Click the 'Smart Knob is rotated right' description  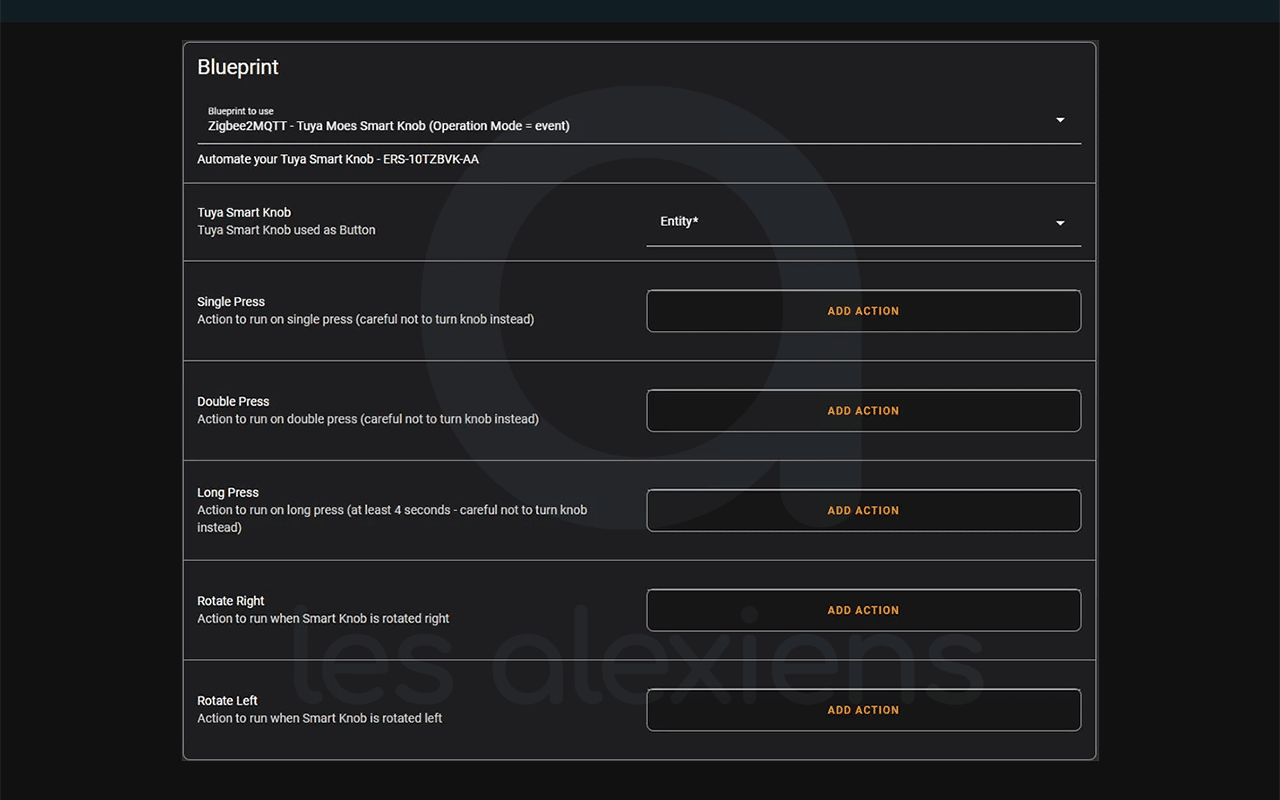tap(323, 619)
